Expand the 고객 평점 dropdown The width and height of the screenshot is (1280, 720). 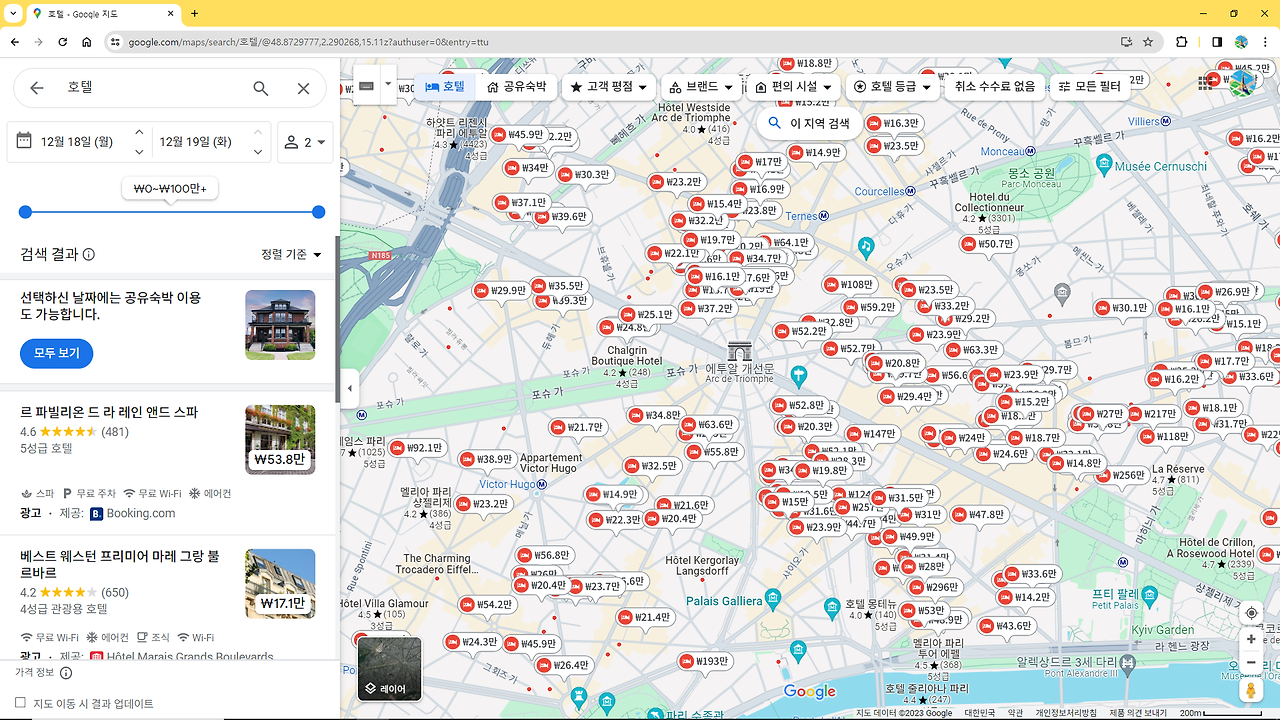coord(609,87)
